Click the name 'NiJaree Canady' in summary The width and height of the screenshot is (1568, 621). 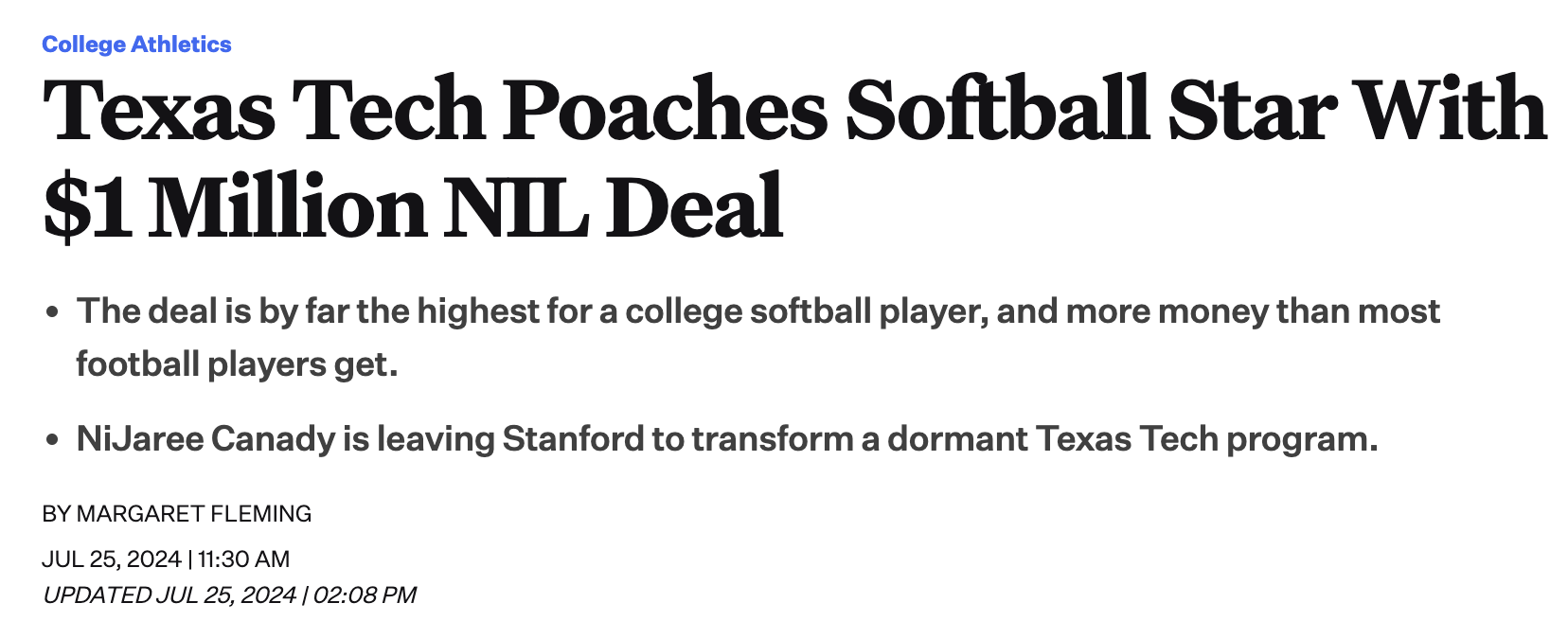[x=206, y=438]
